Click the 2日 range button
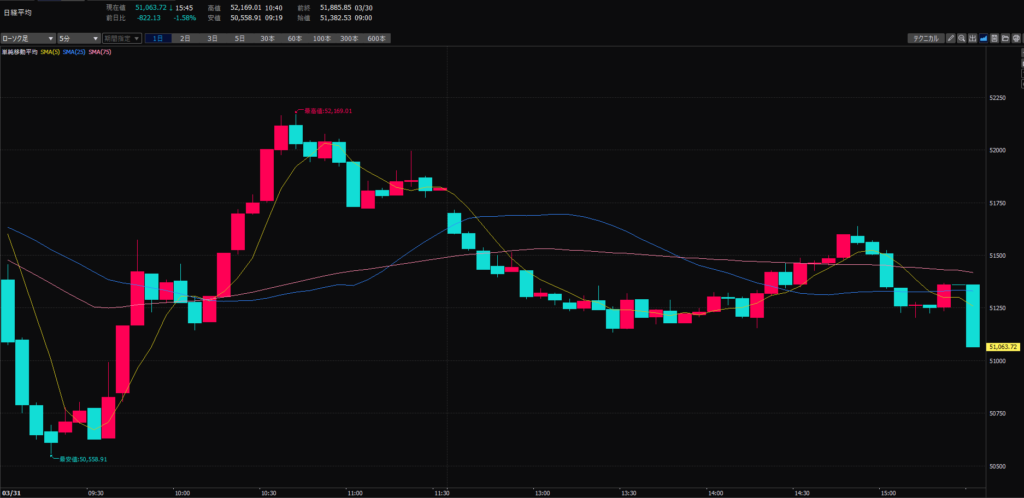1024x498 pixels. (185, 38)
